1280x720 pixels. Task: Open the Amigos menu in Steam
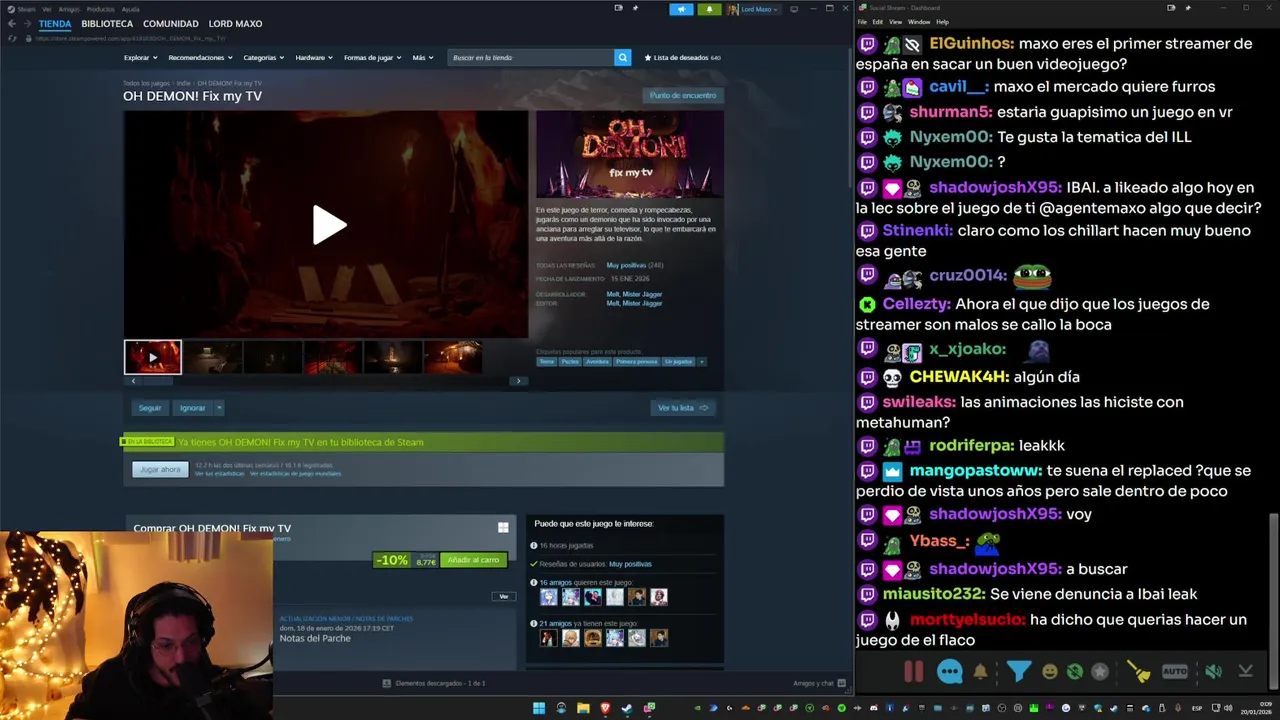[x=69, y=9]
